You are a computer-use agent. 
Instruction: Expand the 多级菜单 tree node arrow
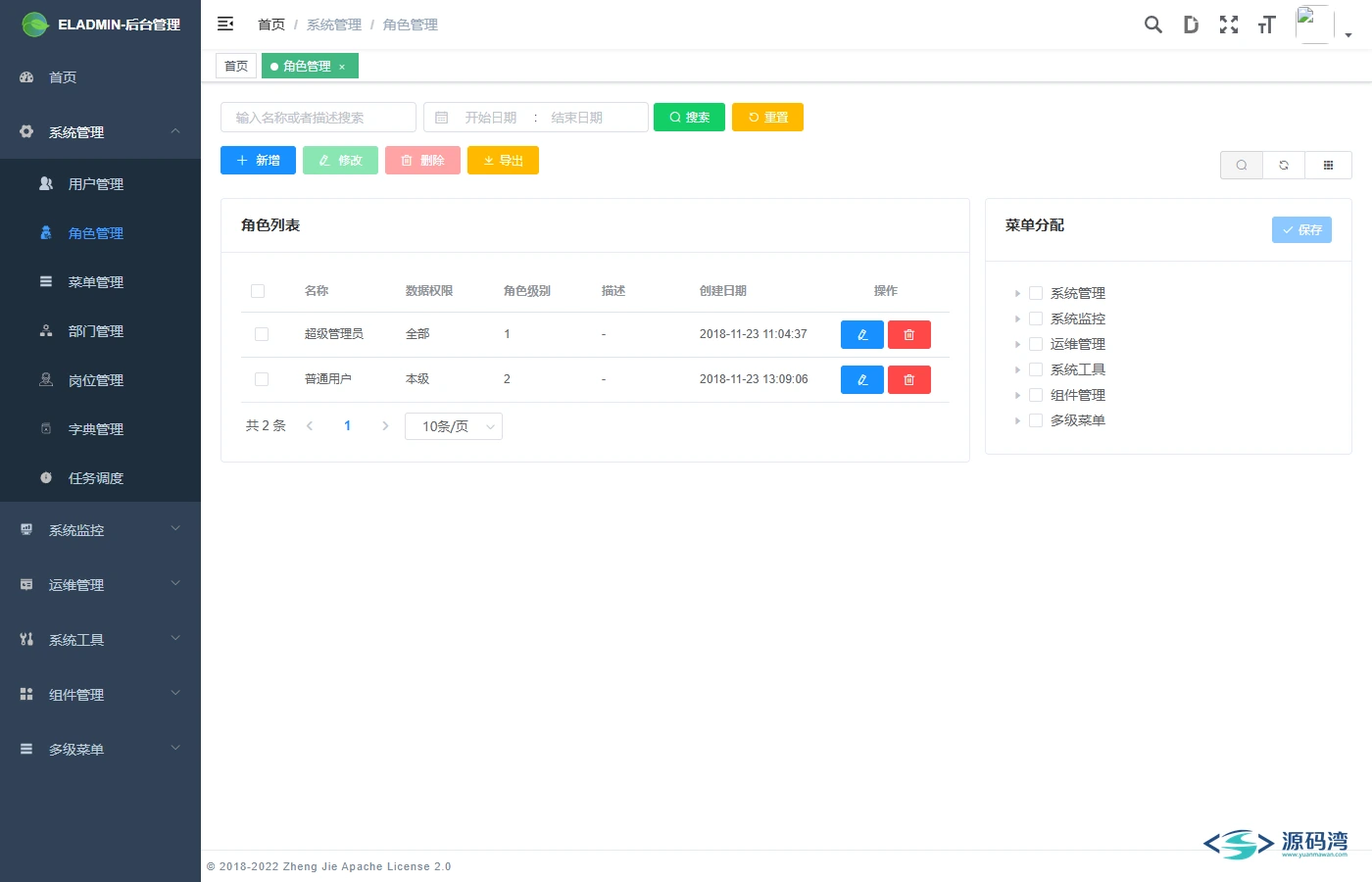tap(1017, 420)
